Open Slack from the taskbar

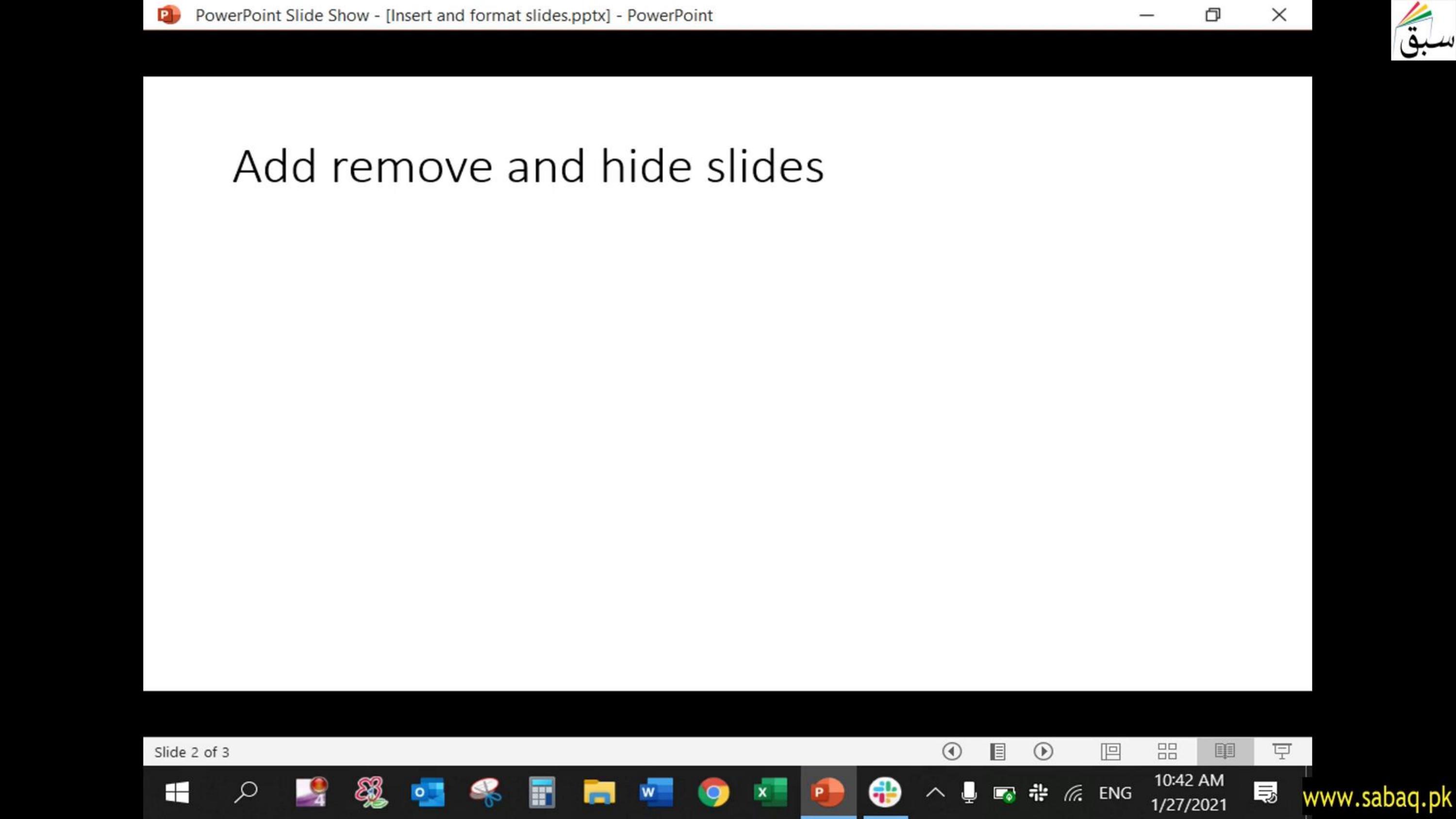(885, 792)
